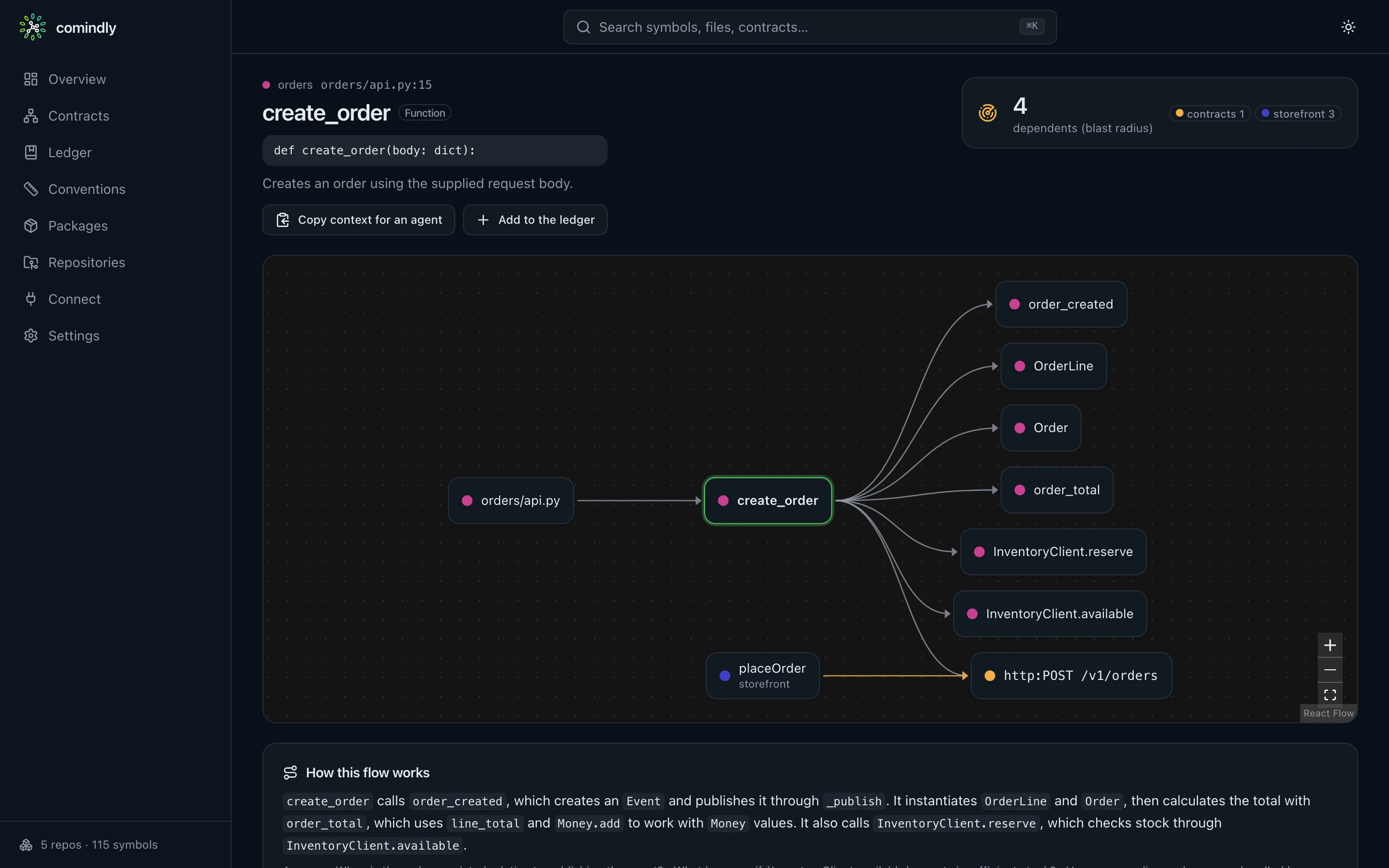
Task: Click the contracts 1 badge
Action: pos(1210,114)
